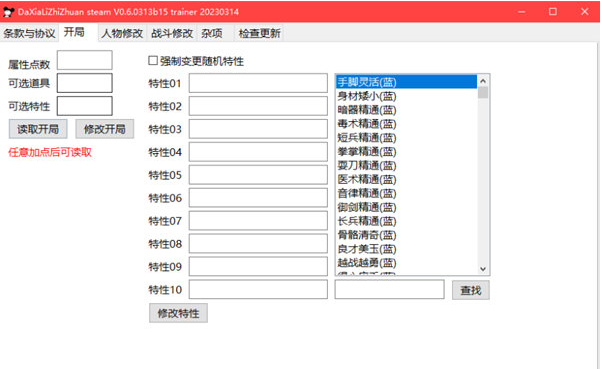Focus the 特性10 input field
This screenshot has height=369, width=602.
click(258, 290)
